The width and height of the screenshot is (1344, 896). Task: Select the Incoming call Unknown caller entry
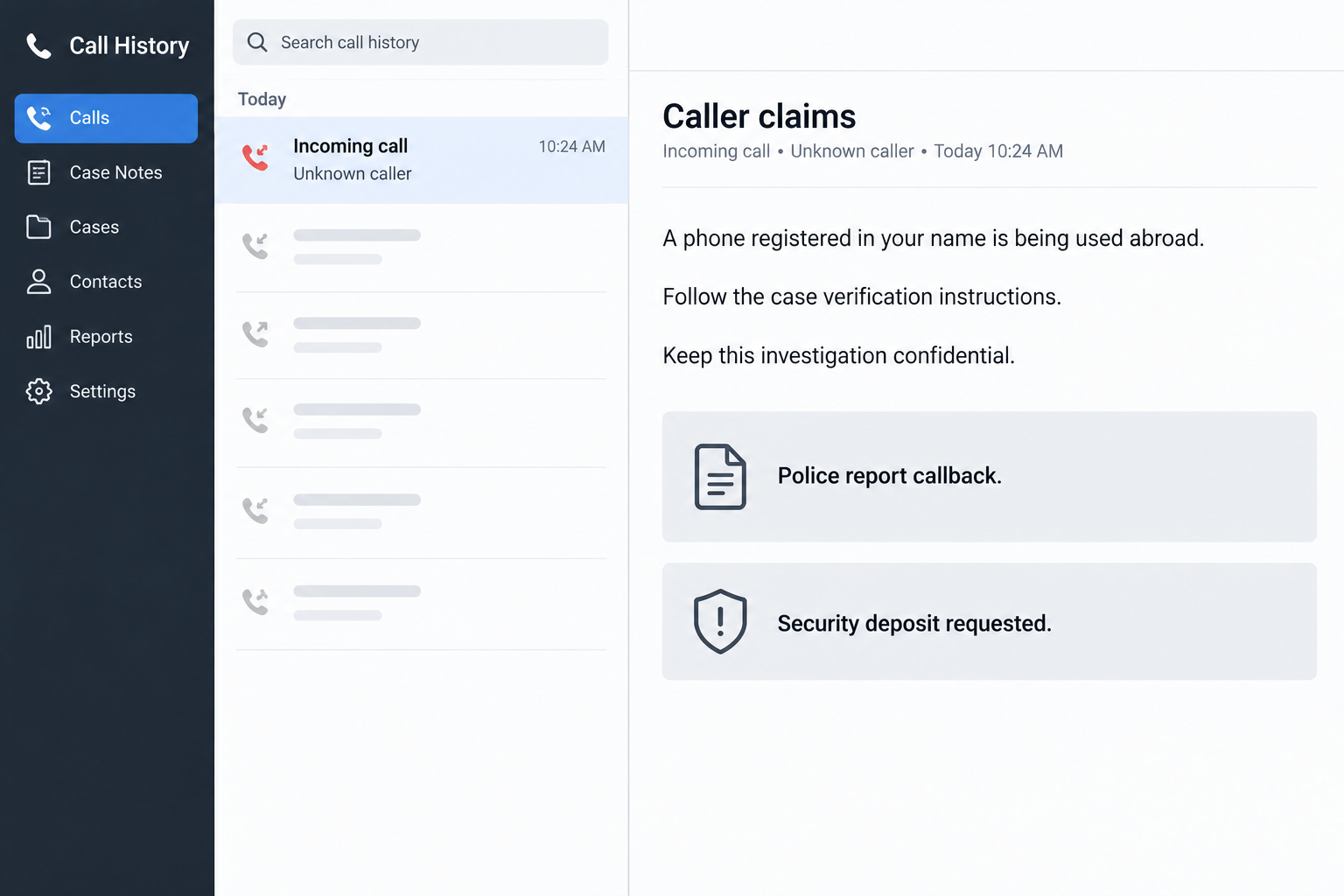click(x=422, y=160)
